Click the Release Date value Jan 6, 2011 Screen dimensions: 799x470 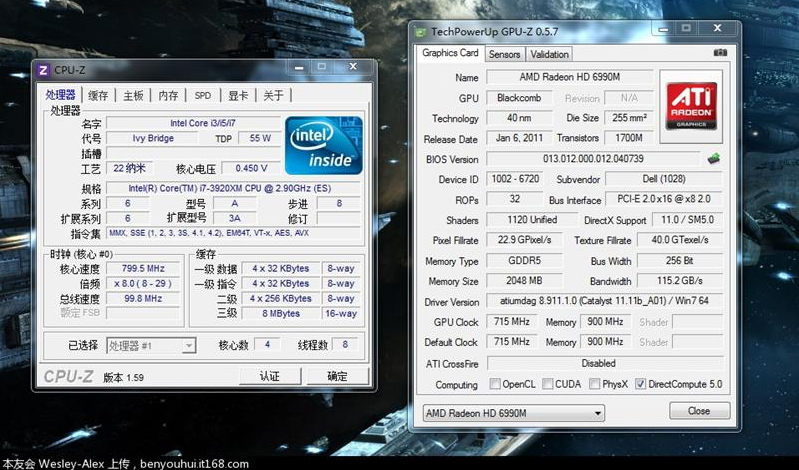[x=519, y=138]
